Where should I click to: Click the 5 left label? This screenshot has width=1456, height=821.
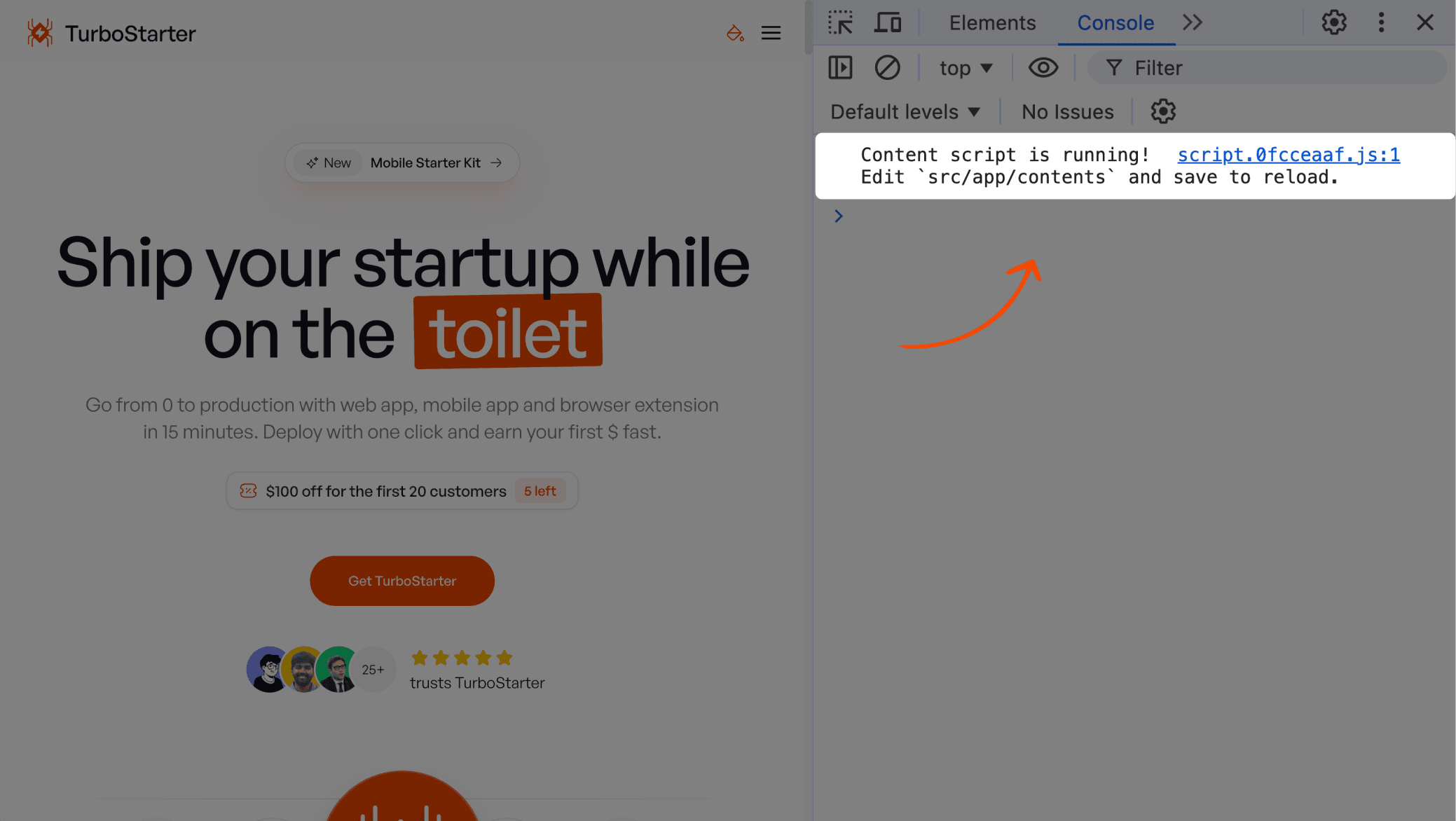click(540, 491)
